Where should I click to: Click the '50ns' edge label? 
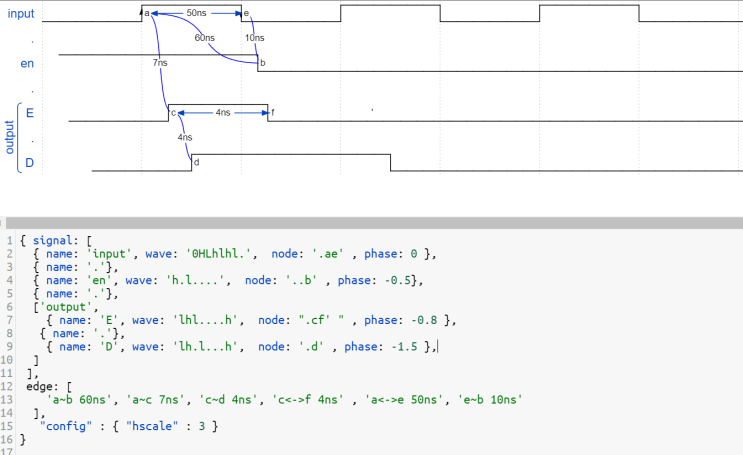(x=196, y=13)
